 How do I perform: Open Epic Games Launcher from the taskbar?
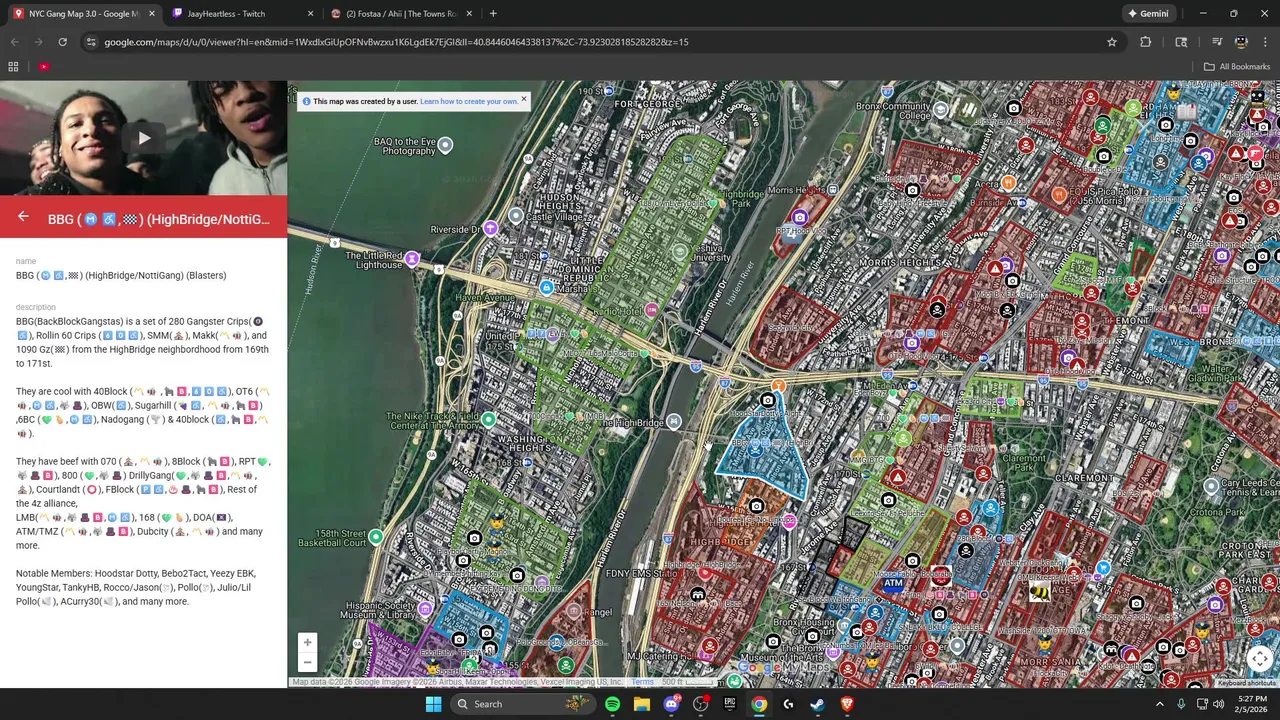tap(730, 704)
